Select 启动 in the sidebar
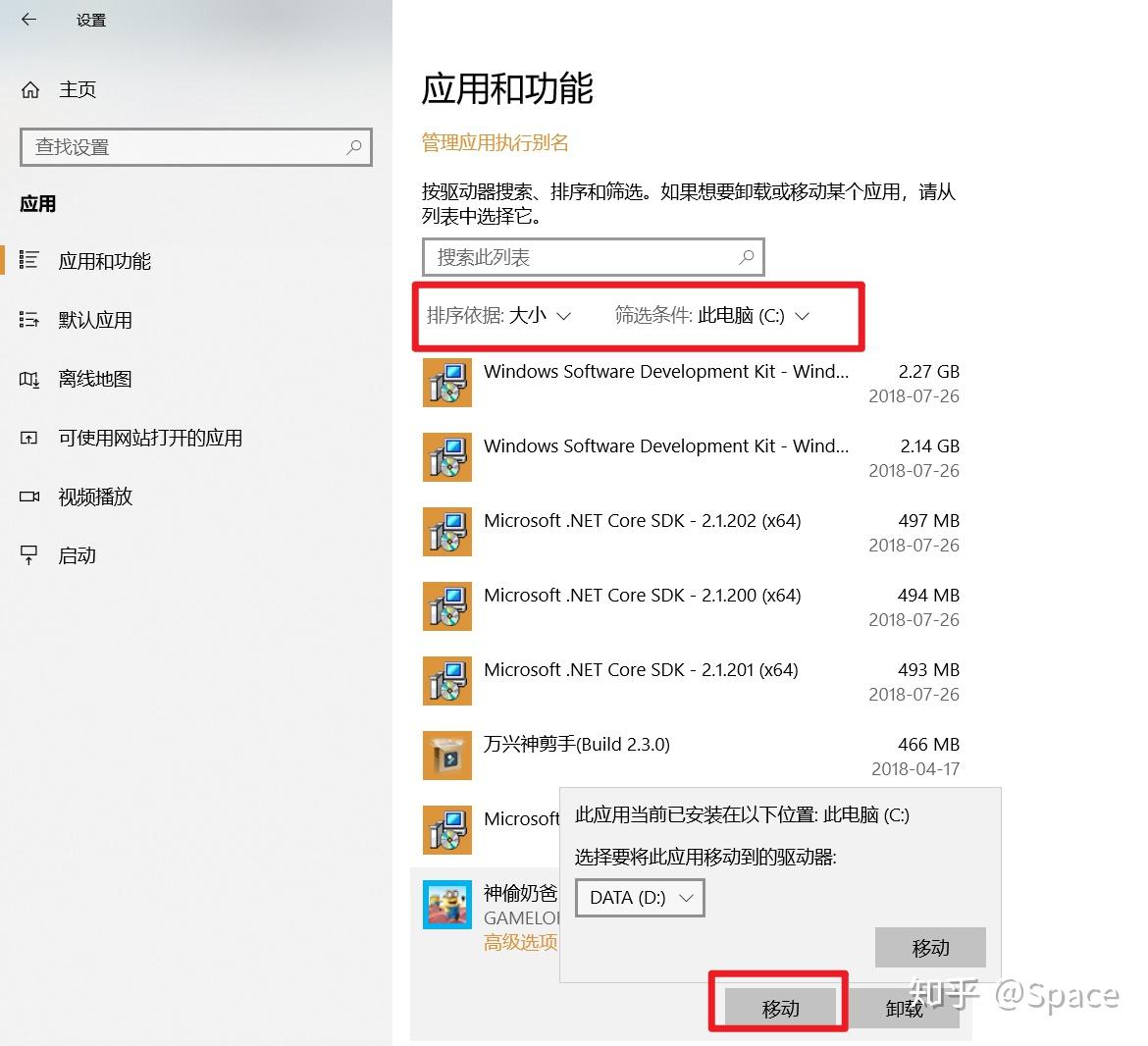Viewport: 1148px width, 1046px height. pyautogui.click(x=78, y=555)
